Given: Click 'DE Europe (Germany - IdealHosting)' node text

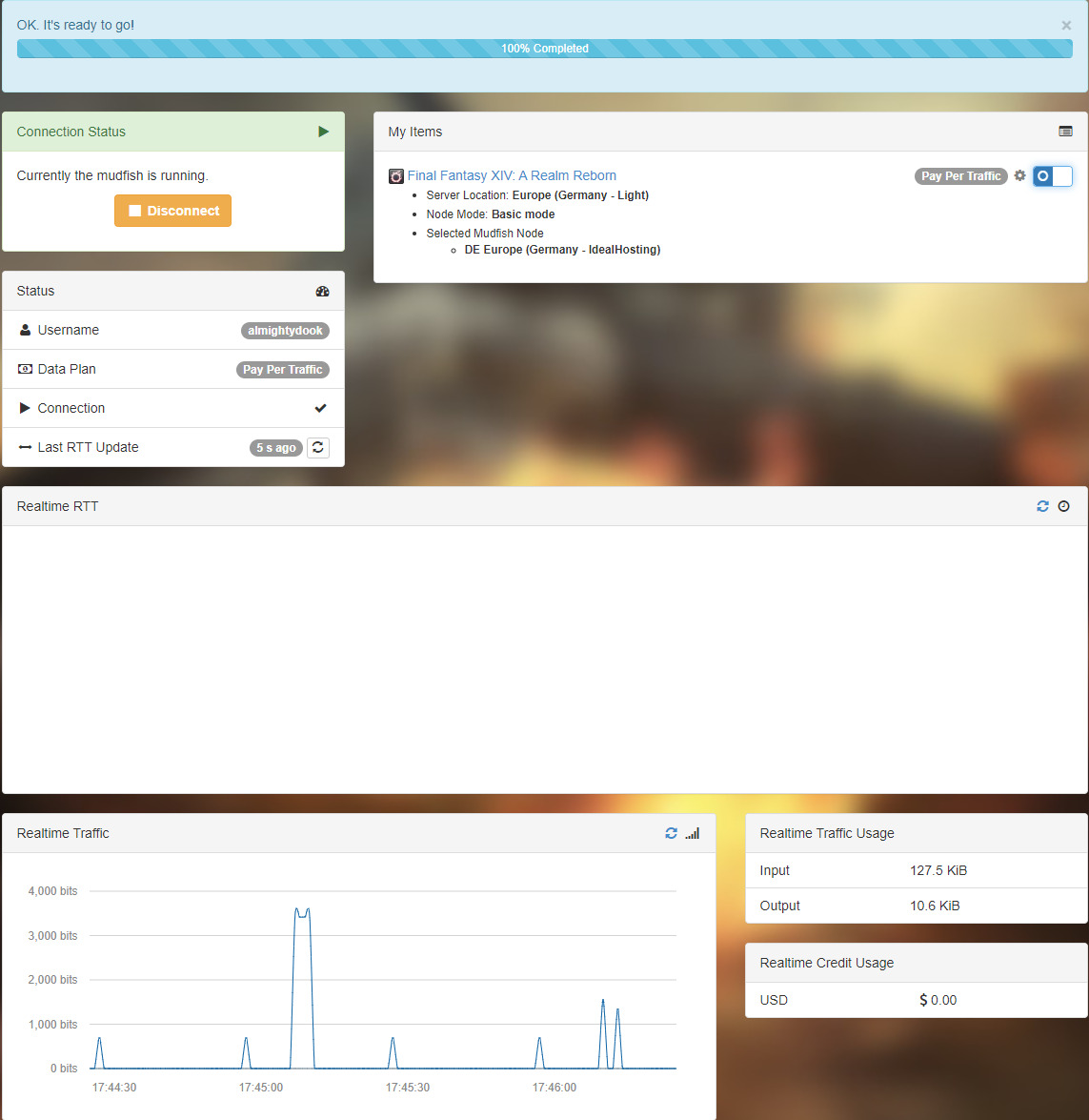Looking at the screenshot, I should 563,250.
